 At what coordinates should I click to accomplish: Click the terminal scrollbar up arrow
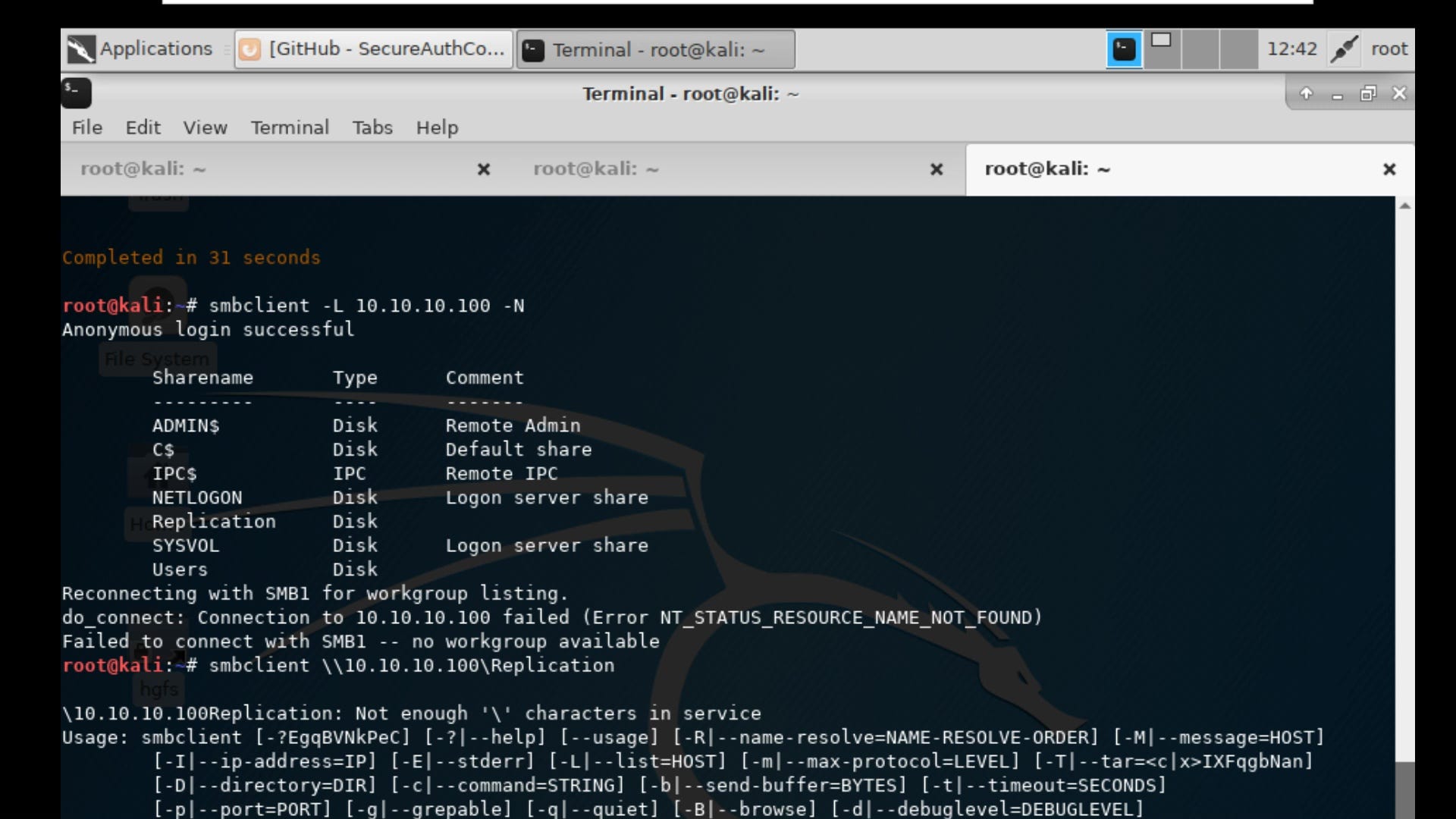pos(1404,206)
